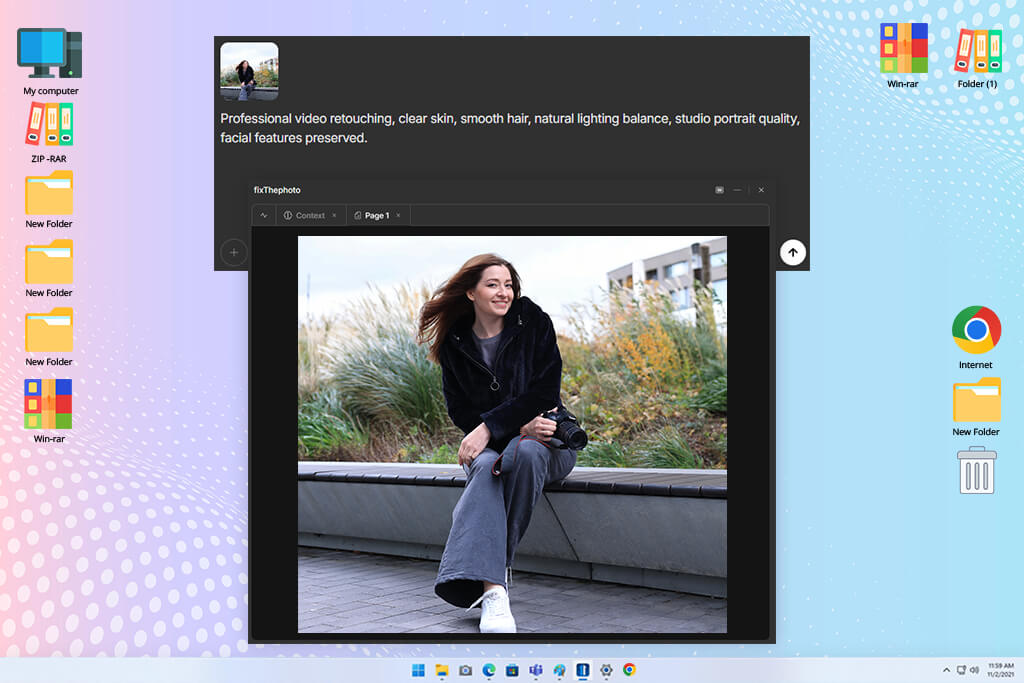1024x683 pixels.
Task: Click the fixThephoto window layout icon
Action: pyautogui.click(x=719, y=190)
